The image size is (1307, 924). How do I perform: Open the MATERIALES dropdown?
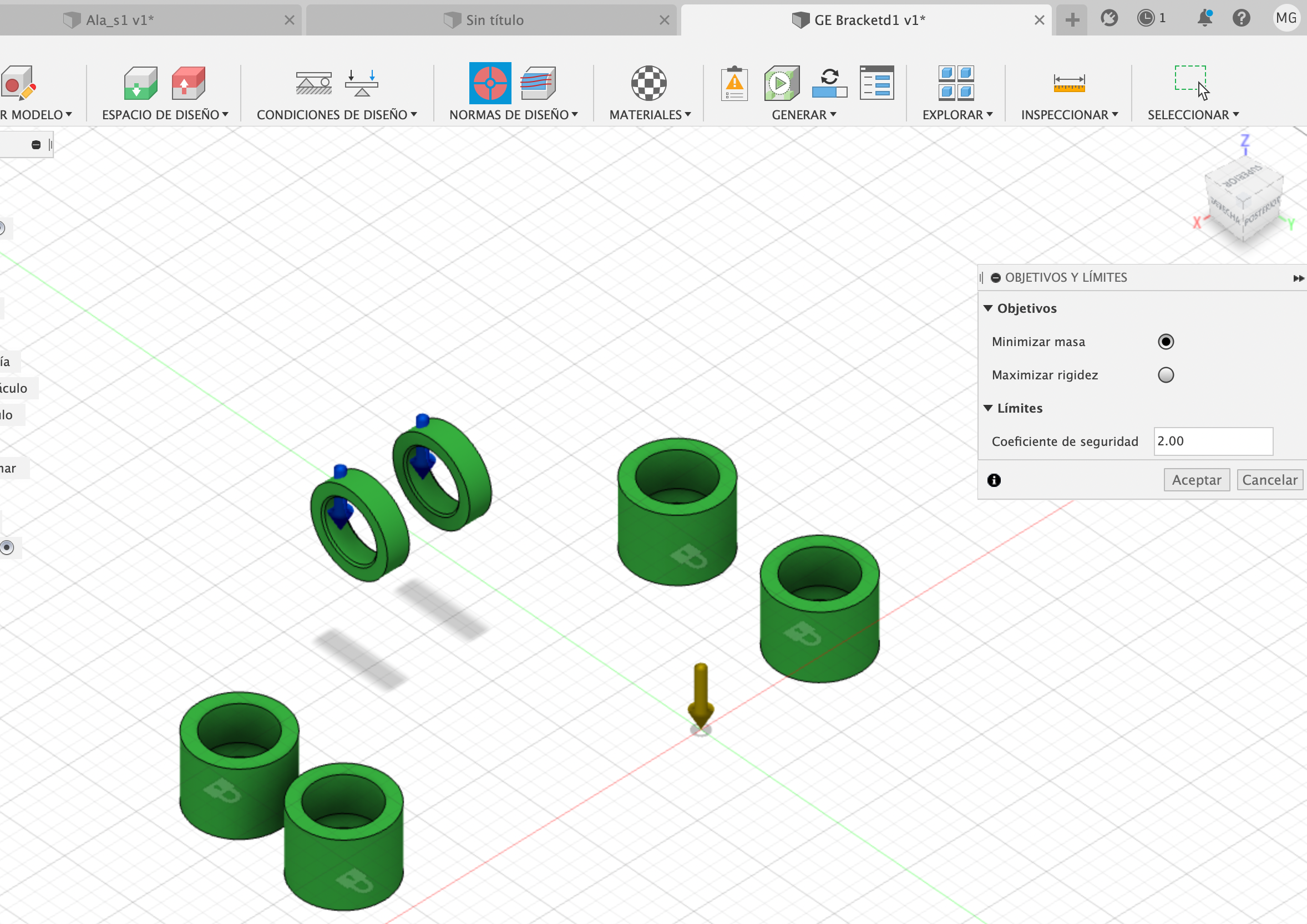tap(650, 115)
